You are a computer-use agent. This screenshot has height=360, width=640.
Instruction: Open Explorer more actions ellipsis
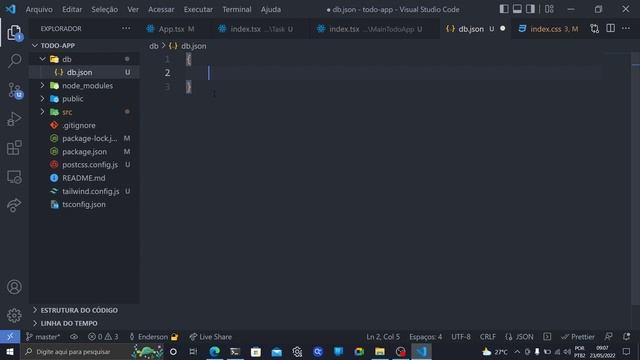coord(126,29)
